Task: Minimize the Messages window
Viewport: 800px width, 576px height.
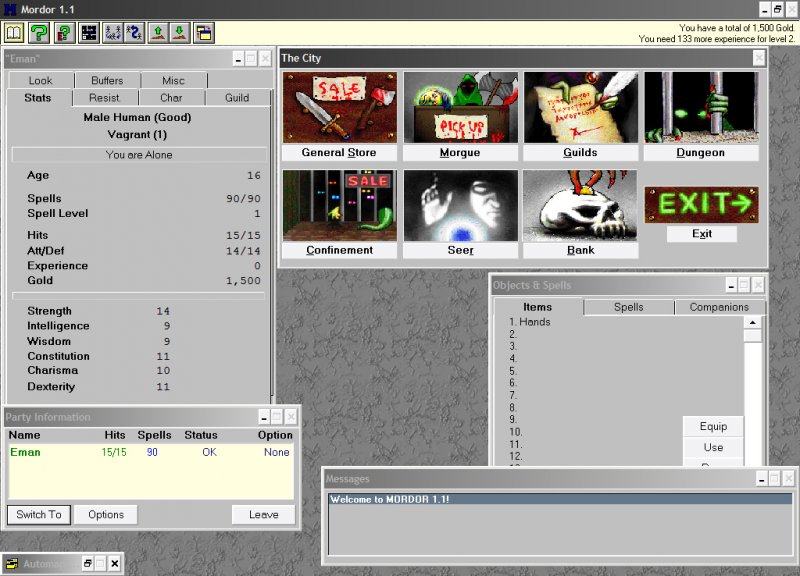Action: pos(762,479)
